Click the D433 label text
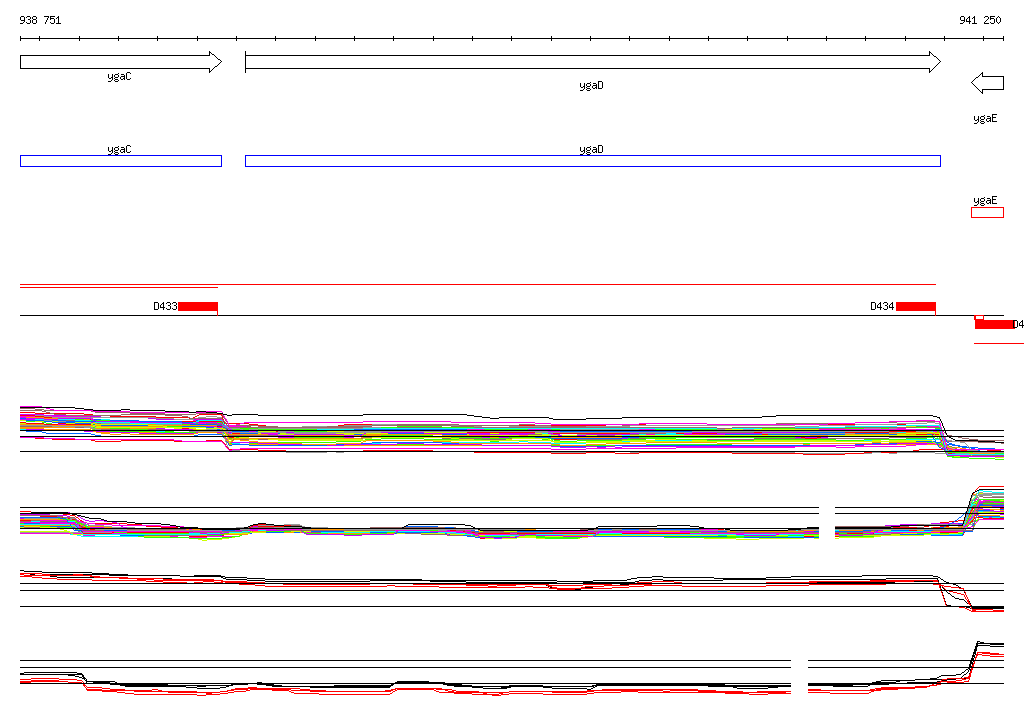Viewport: 1024px width, 714px height. coord(165,306)
